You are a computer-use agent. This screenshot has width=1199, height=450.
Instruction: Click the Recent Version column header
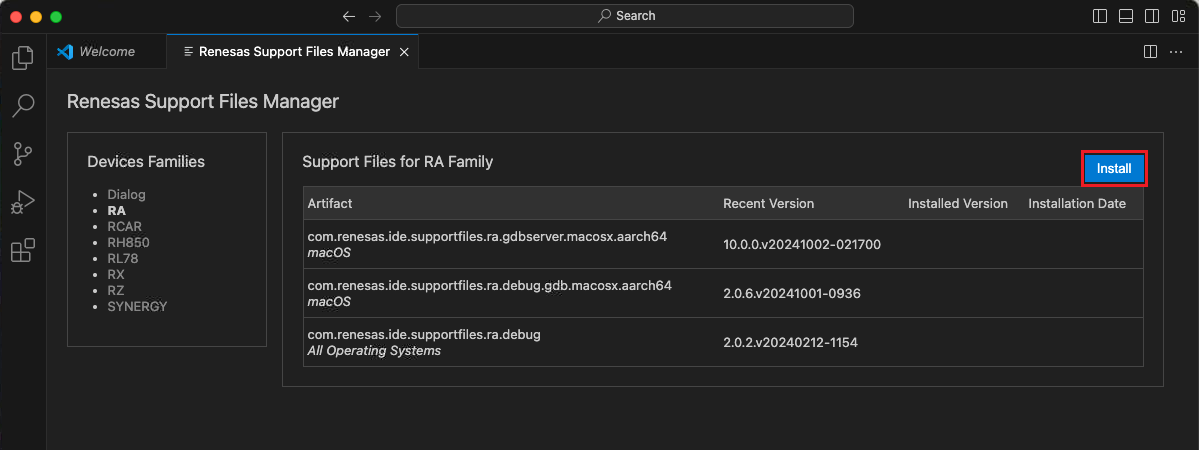coord(768,204)
